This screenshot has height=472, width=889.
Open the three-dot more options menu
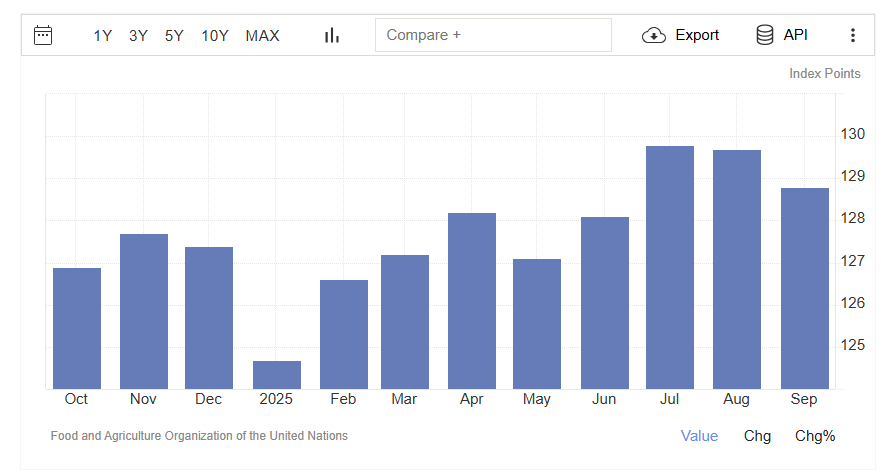(x=853, y=35)
